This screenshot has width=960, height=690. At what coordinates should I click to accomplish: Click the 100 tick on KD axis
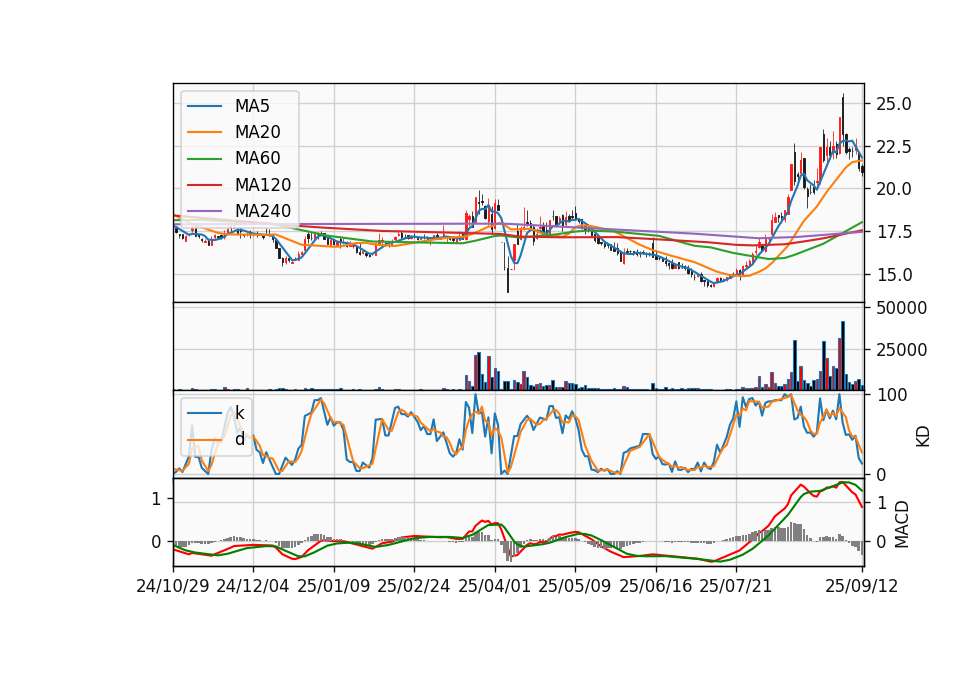tap(891, 396)
